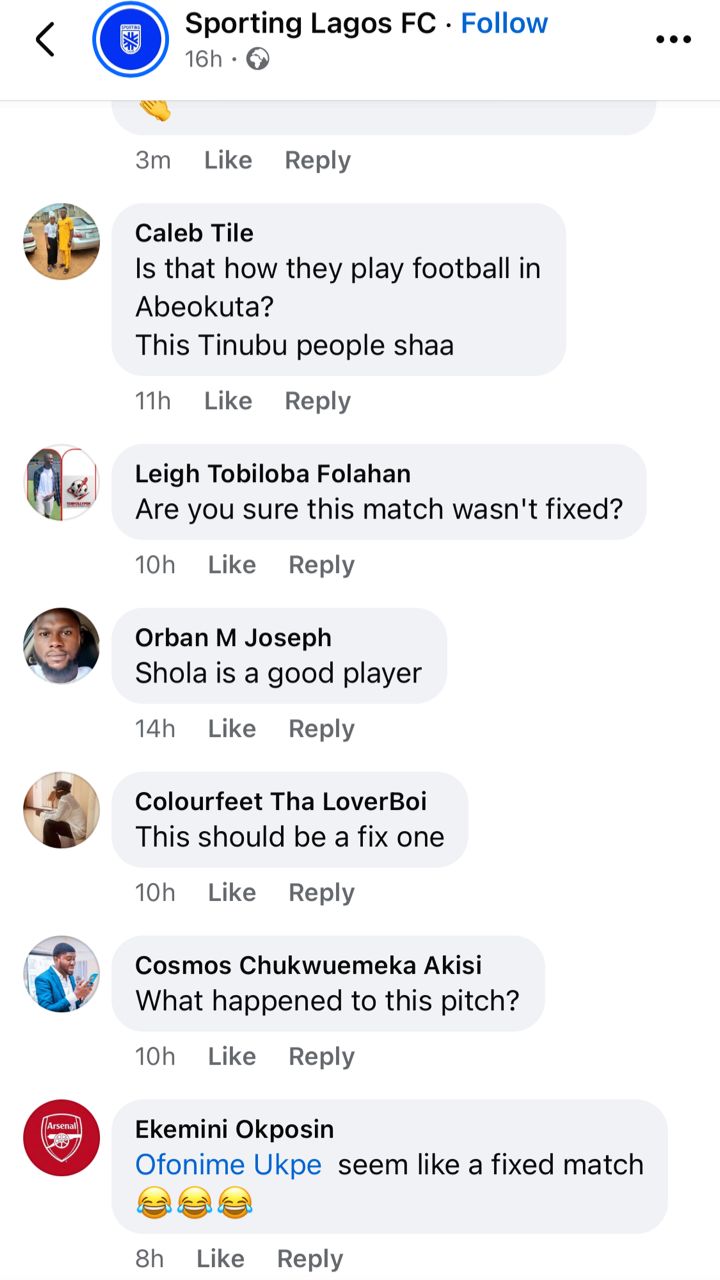Like Cosmos Chukwuemeka Akisi's comment

pos(232,1057)
